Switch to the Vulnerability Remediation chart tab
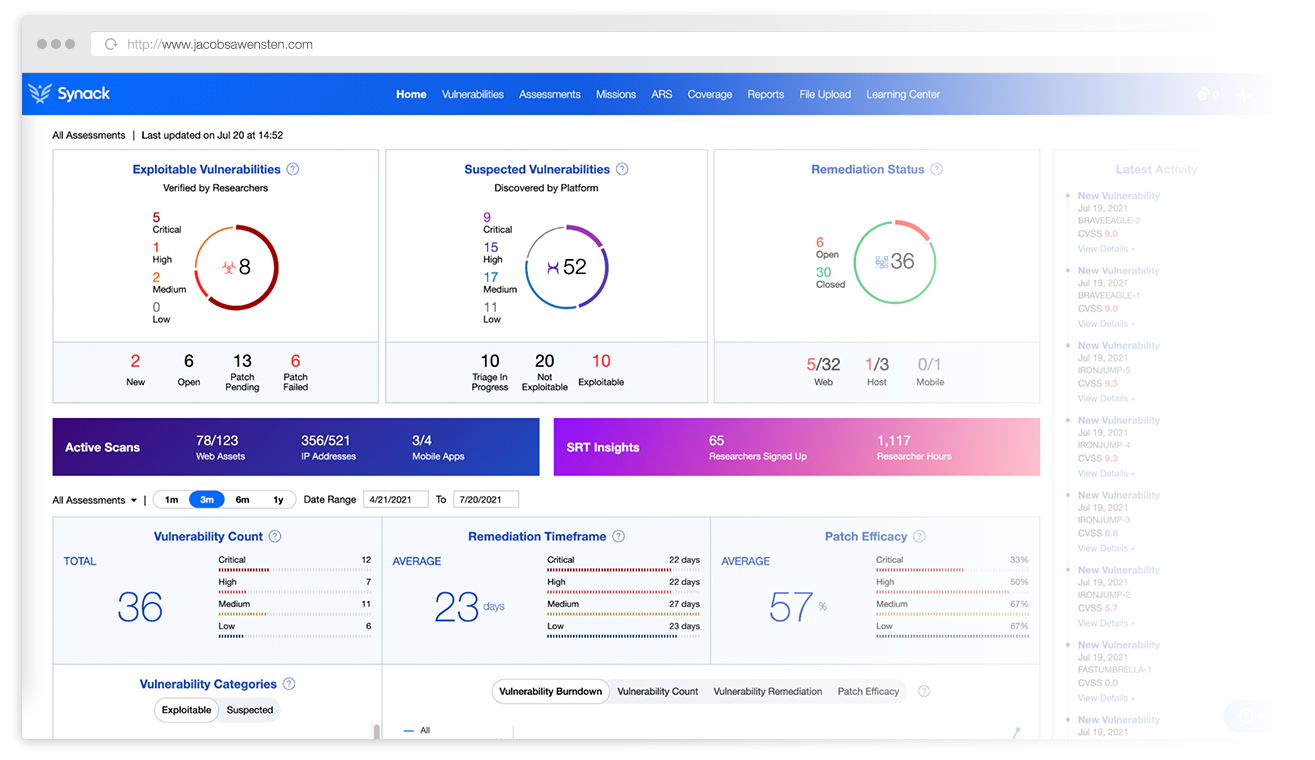 (768, 691)
